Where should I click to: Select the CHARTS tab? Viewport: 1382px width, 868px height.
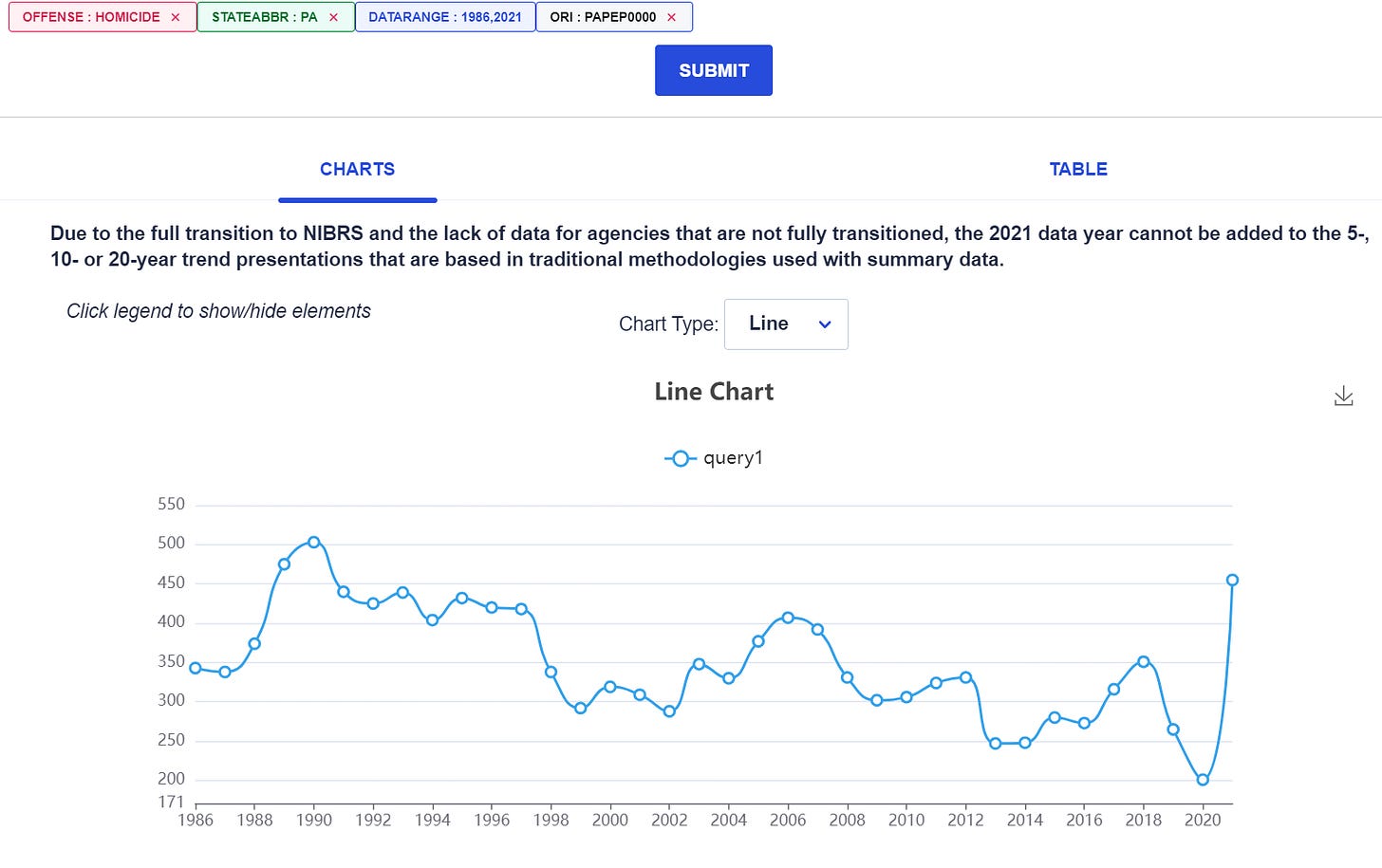pyautogui.click(x=358, y=169)
